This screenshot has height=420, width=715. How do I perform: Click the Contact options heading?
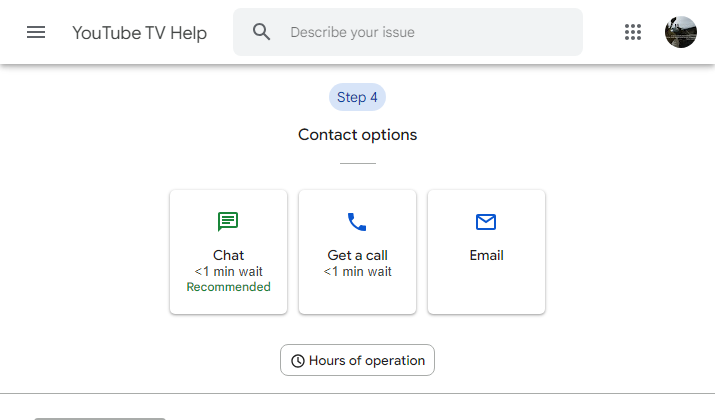tap(358, 135)
